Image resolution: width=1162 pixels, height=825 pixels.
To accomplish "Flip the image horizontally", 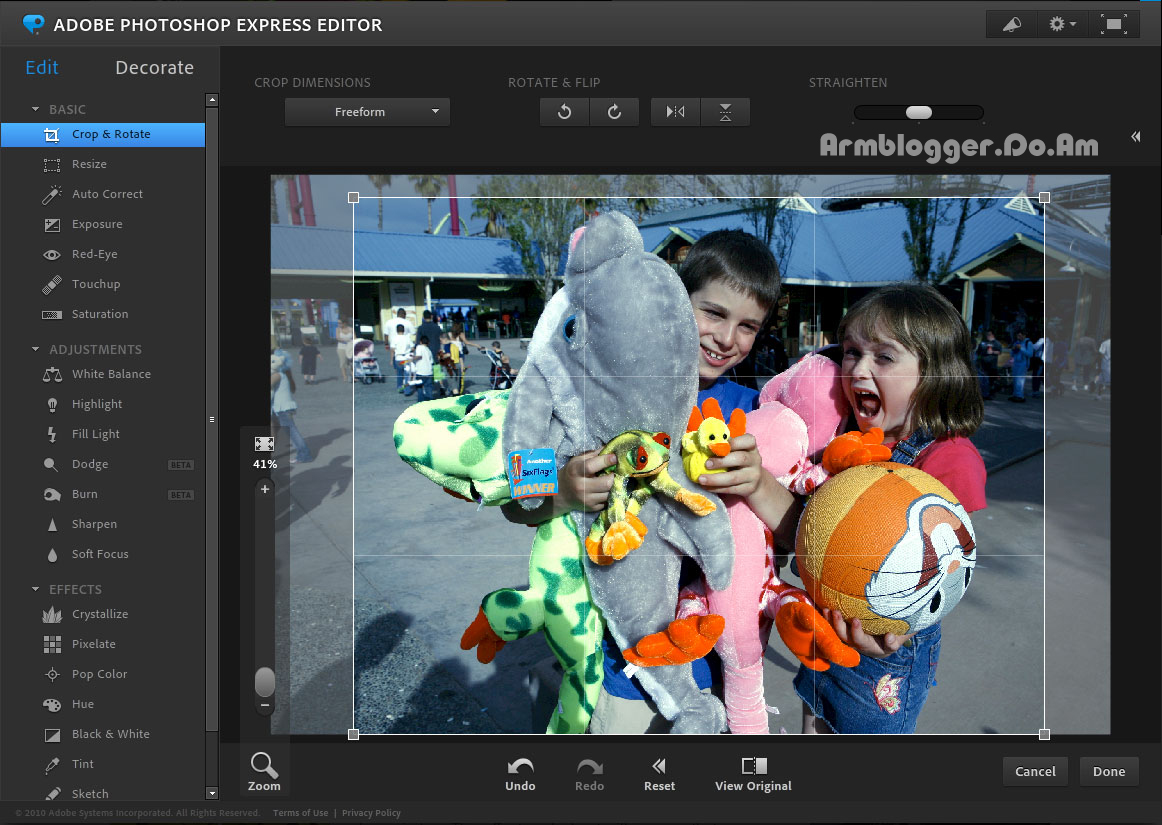I will (675, 112).
